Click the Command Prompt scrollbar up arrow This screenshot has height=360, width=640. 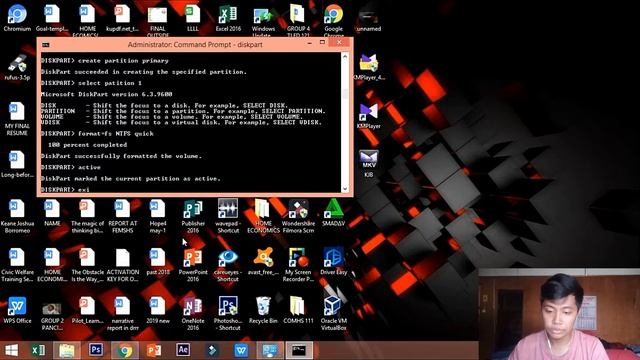click(x=345, y=56)
